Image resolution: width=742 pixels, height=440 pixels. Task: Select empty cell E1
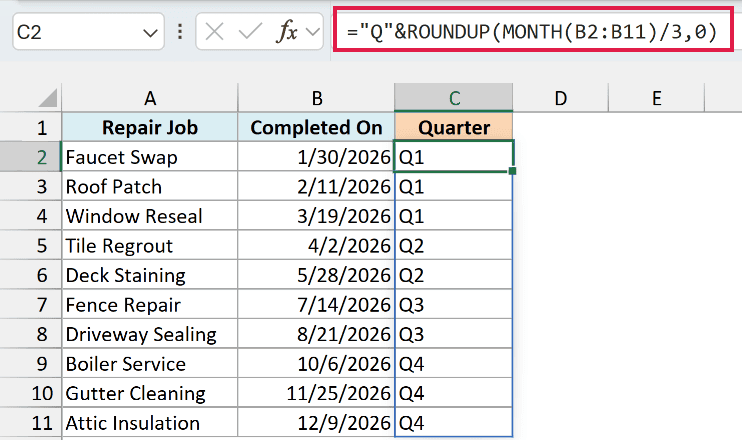click(657, 127)
